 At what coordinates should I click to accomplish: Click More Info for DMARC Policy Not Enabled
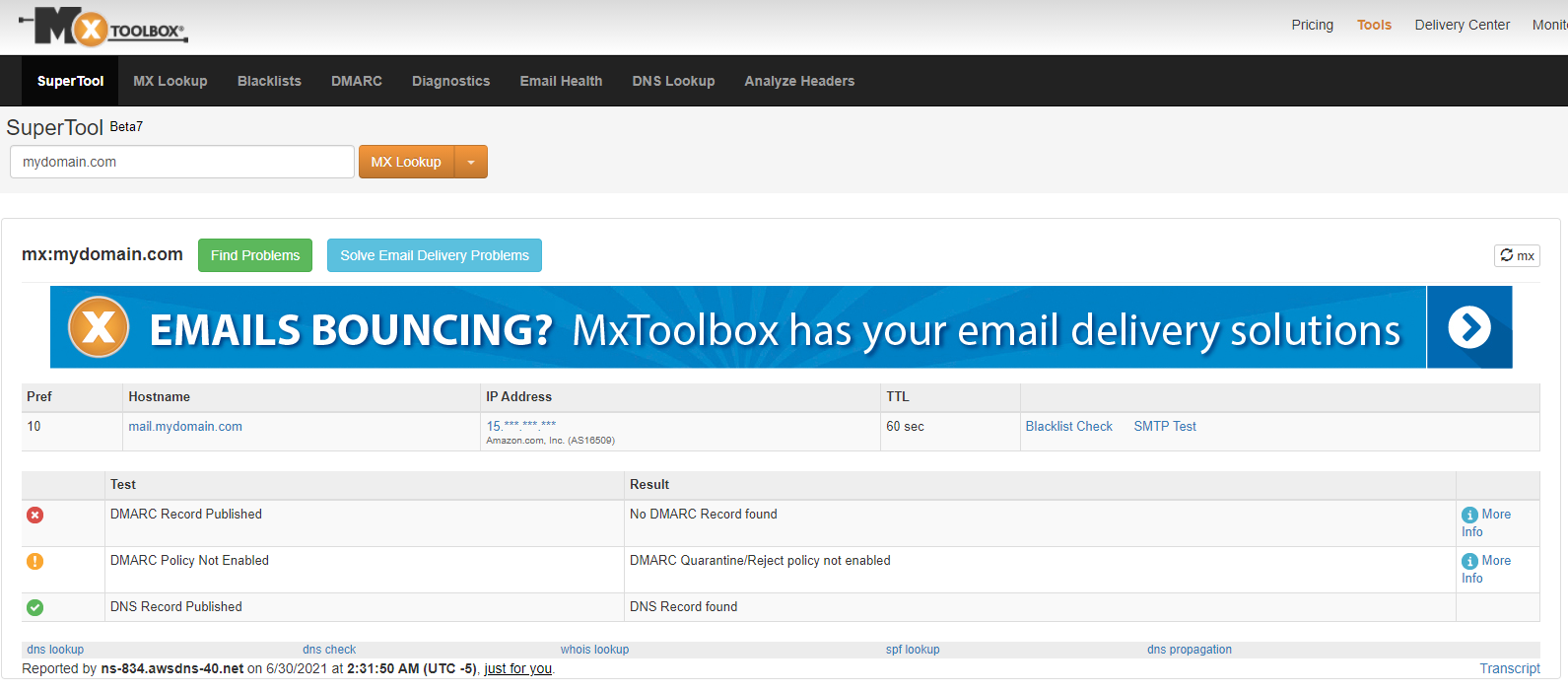[1486, 569]
